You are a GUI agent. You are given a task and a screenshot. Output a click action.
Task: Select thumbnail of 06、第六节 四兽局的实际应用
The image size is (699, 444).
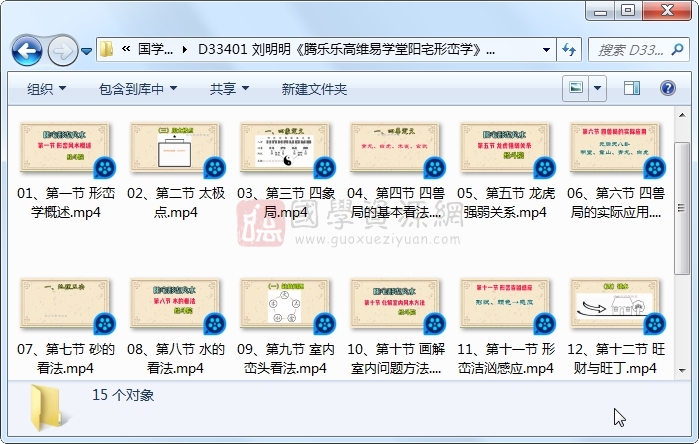point(616,149)
